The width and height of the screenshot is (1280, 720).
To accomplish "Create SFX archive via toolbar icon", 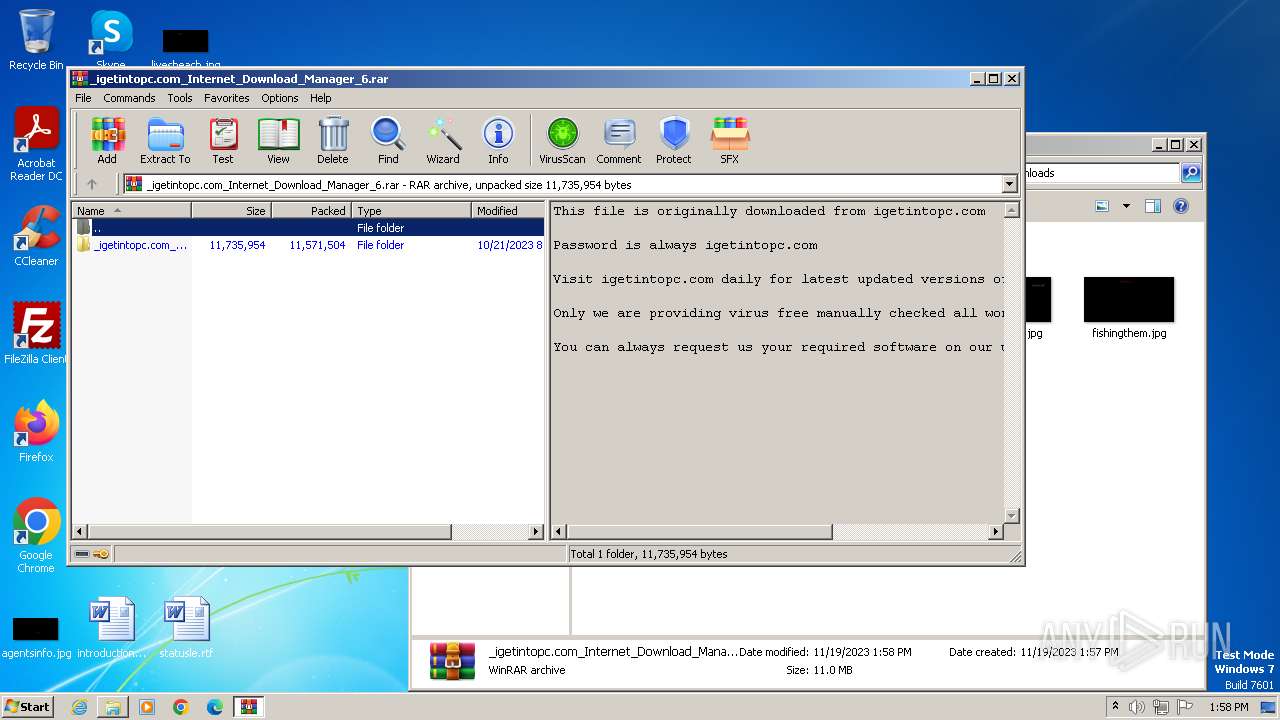I will click(730, 141).
